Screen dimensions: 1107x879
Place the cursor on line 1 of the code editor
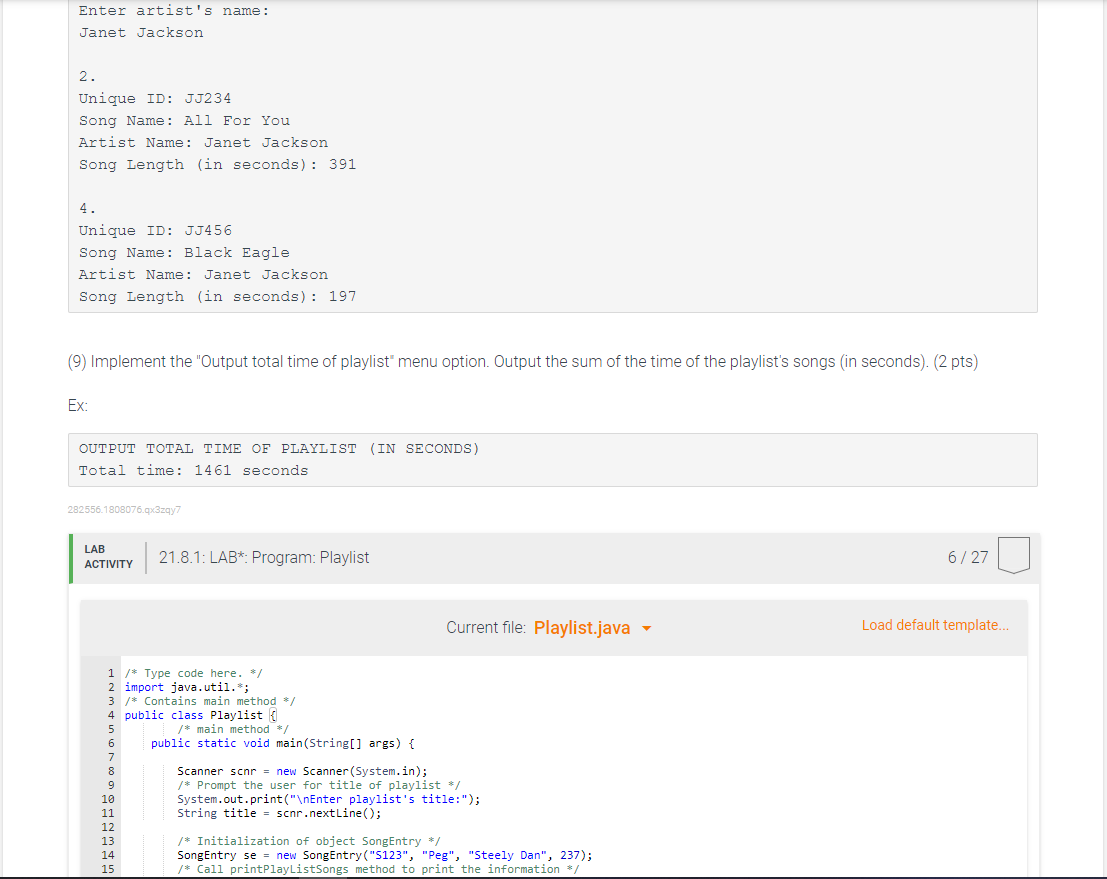pos(190,672)
